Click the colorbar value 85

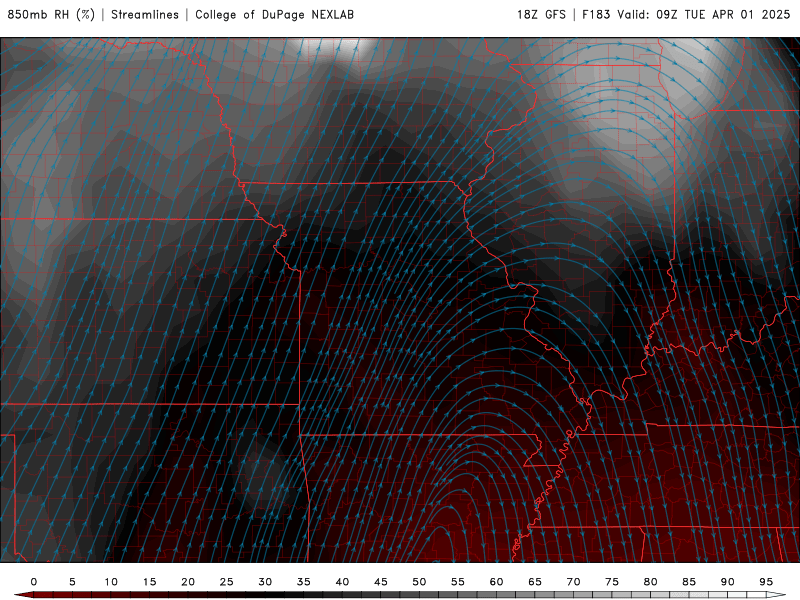click(x=689, y=582)
